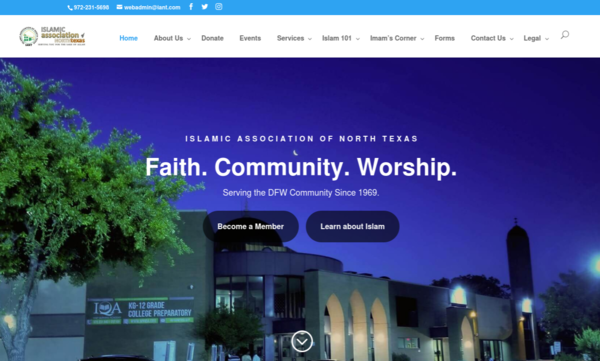
Task: Expand the Legal menu chevron
Action: (x=547, y=39)
